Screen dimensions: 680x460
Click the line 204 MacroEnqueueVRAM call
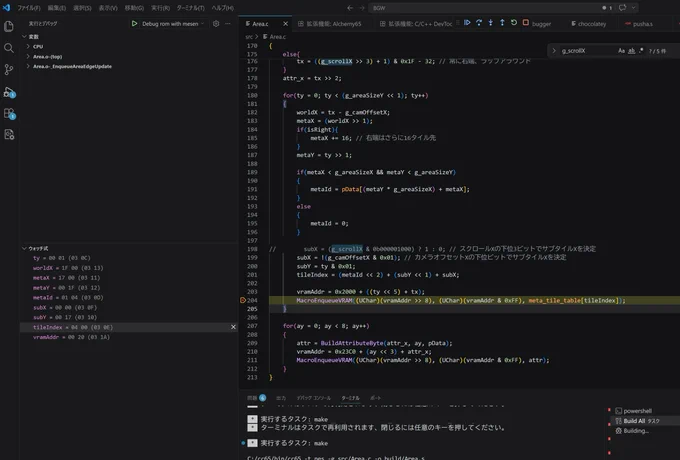point(461,300)
